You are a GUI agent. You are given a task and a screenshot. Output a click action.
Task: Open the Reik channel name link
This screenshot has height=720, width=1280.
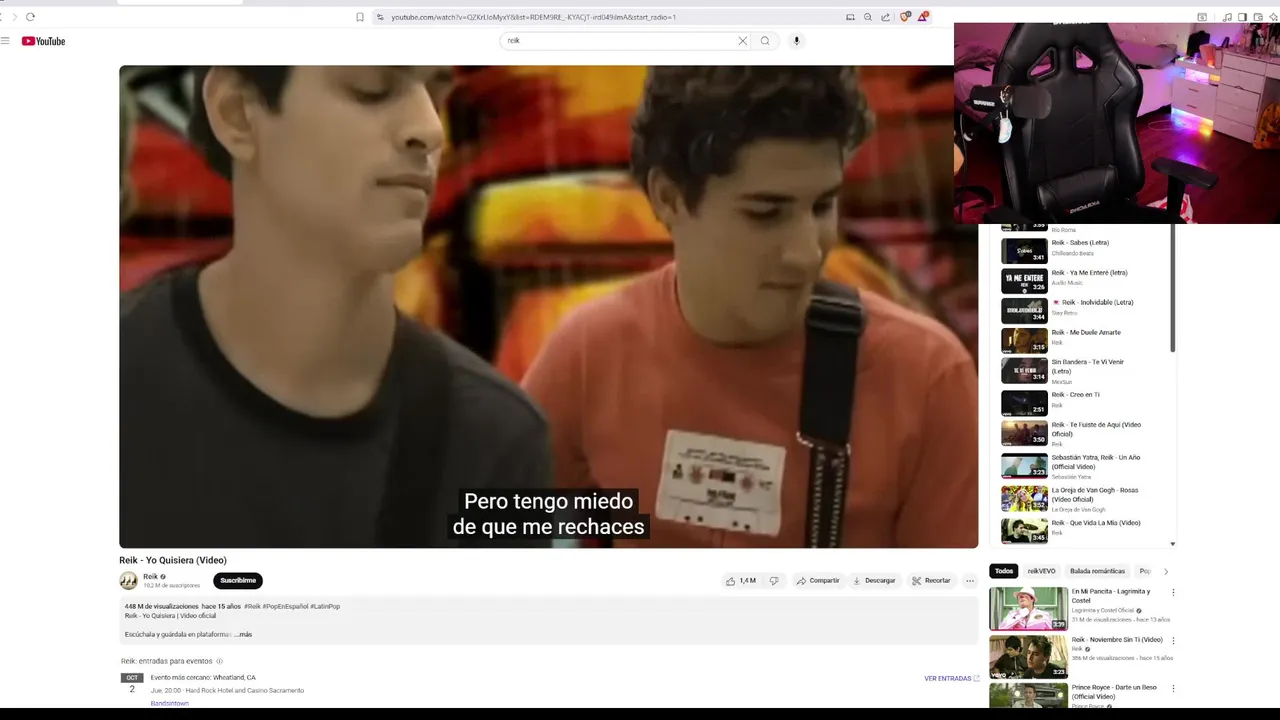pos(150,576)
